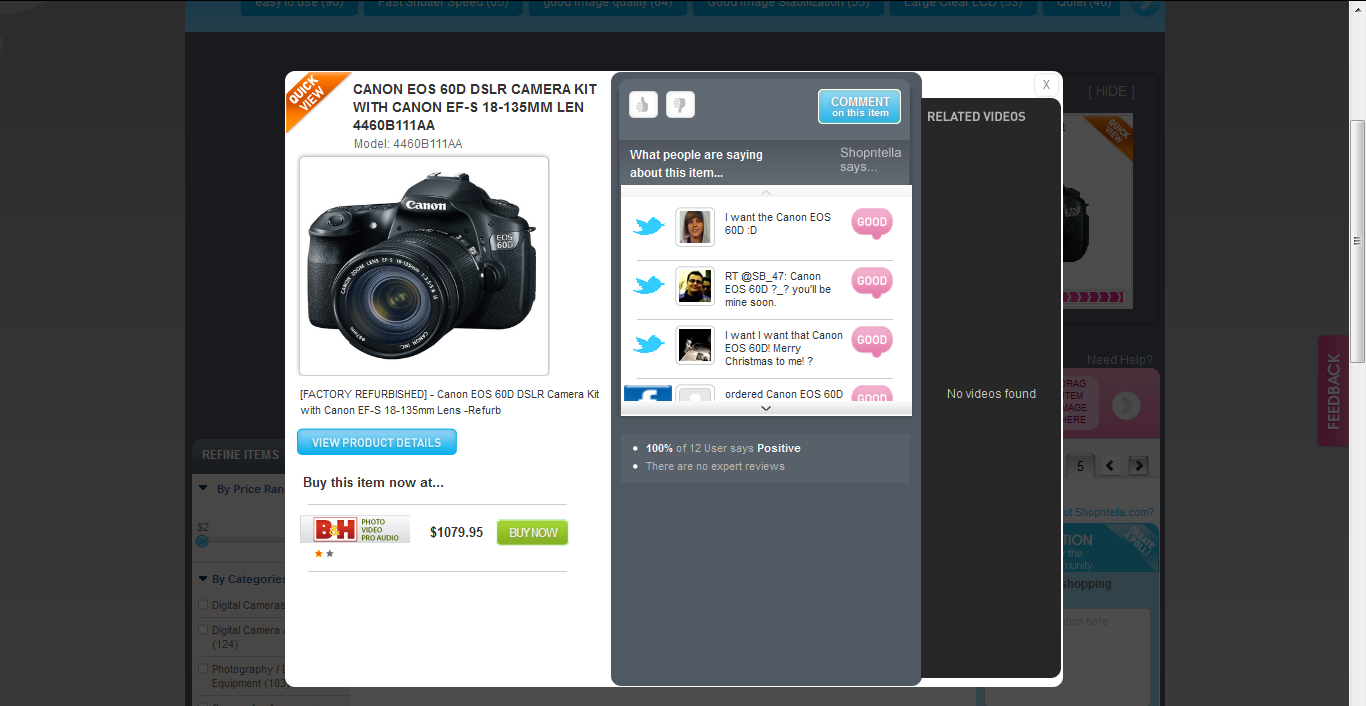
Task: Select 'What people are saying' tab
Action: 696,163
